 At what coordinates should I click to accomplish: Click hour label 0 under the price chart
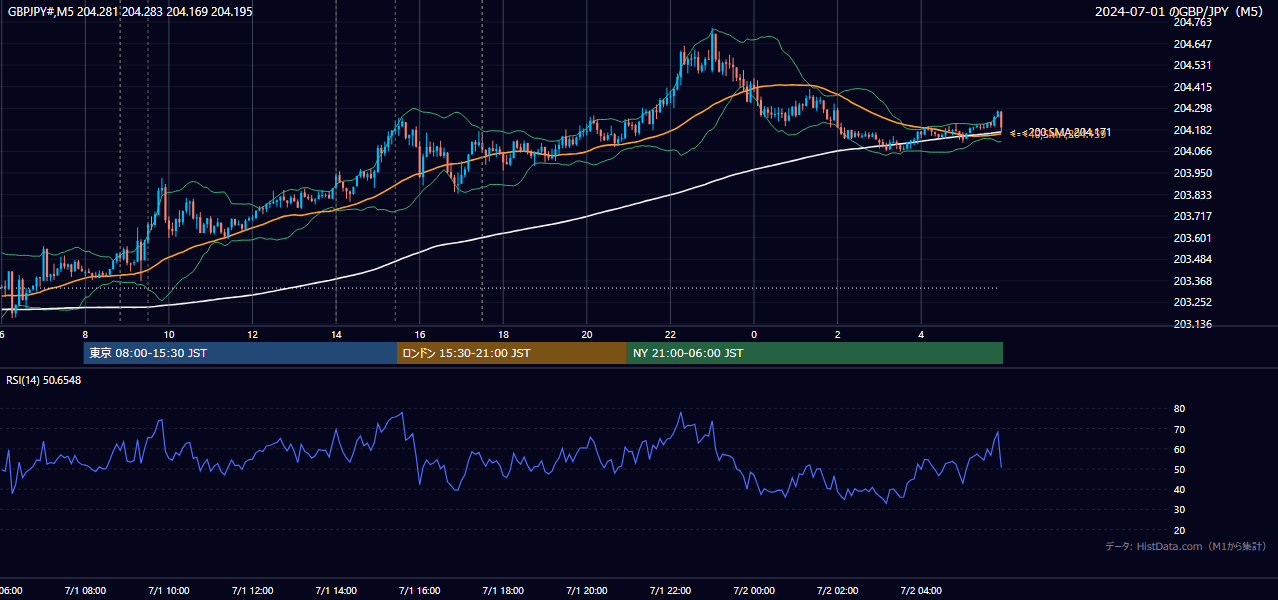coord(754,335)
